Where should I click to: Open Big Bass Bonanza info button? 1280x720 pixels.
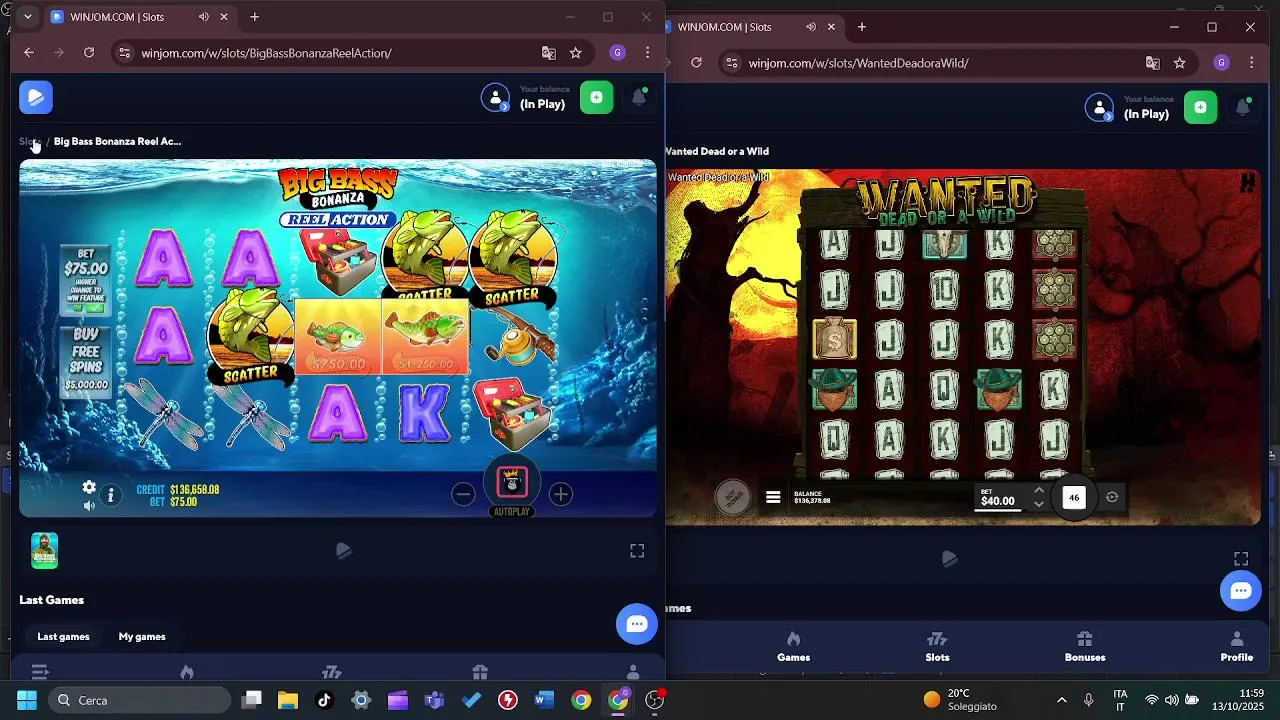[x=111, y=495]
